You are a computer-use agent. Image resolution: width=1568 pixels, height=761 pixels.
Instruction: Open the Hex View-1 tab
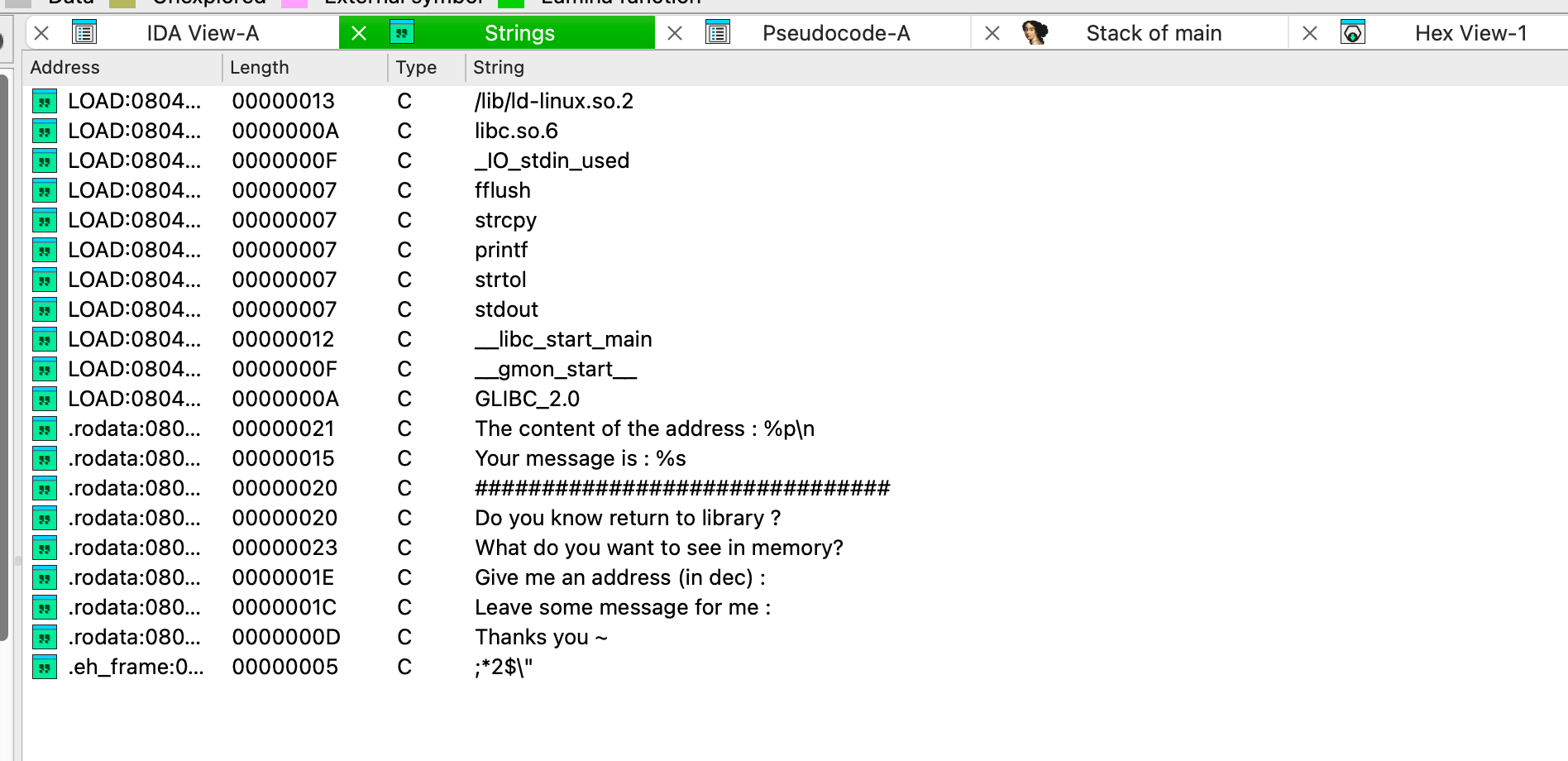click(x=1470, y=33)
